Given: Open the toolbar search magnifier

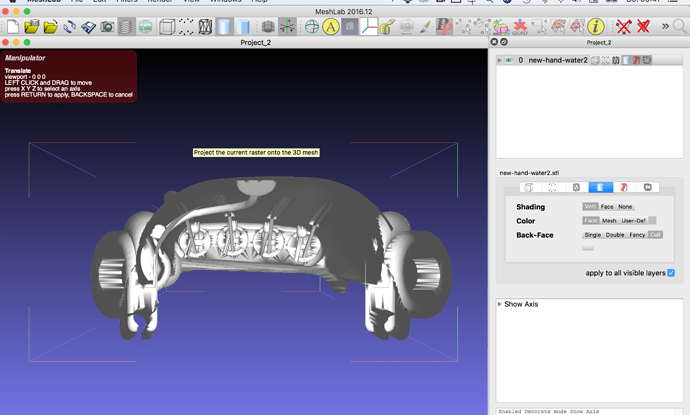Looking at the screenshot, I should pos(680,27).
